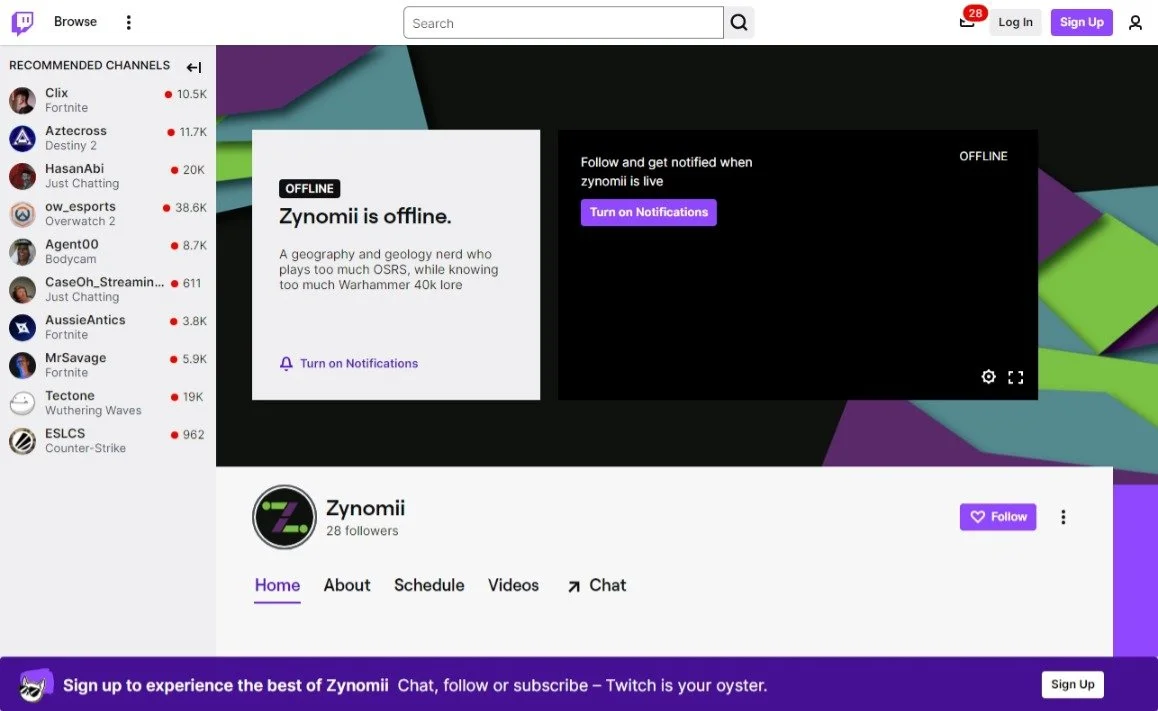The width and height of the screenshot is (1158, 711).
Task: Follow the Zynomii channel
Action: (998, 517)
